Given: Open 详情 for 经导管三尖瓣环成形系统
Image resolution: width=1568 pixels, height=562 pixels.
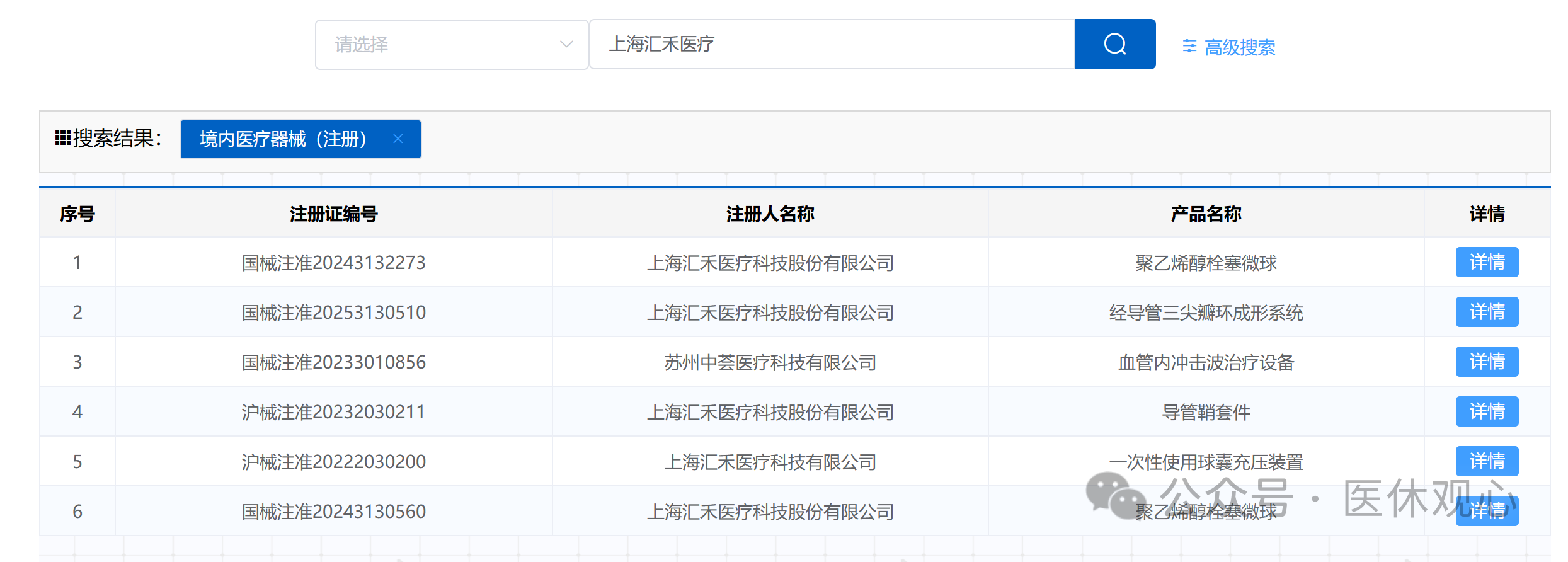Looking at the screenshot, I should click(x=1486, y=312).
